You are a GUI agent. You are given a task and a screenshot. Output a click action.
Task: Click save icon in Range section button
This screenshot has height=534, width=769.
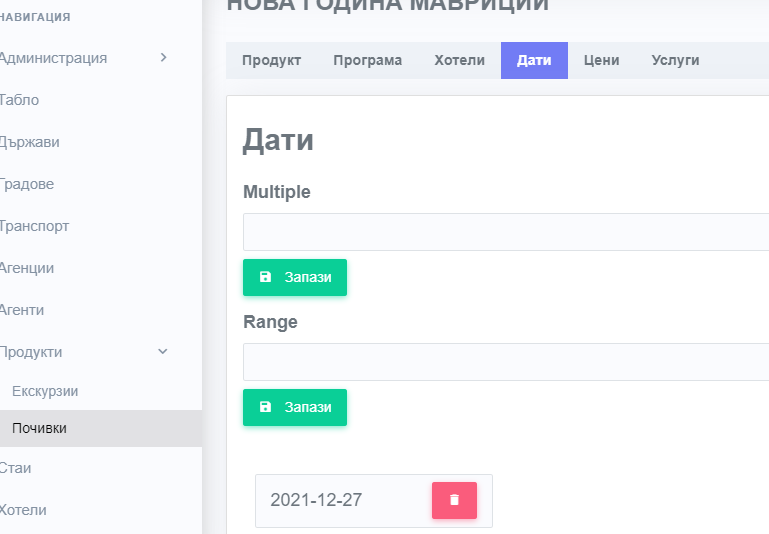tap(265, 407)
